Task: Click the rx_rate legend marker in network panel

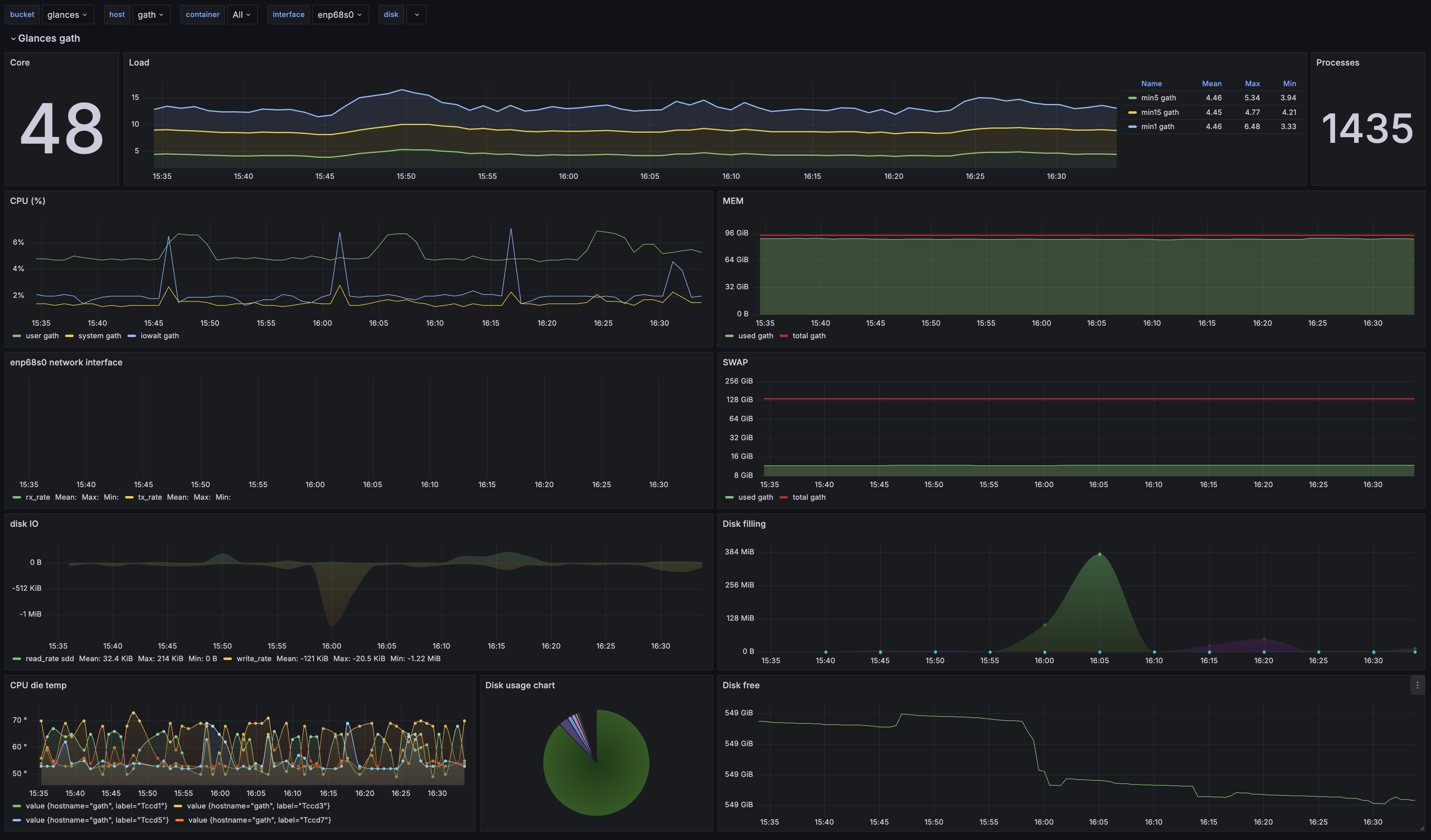Action: coord(16,497)
